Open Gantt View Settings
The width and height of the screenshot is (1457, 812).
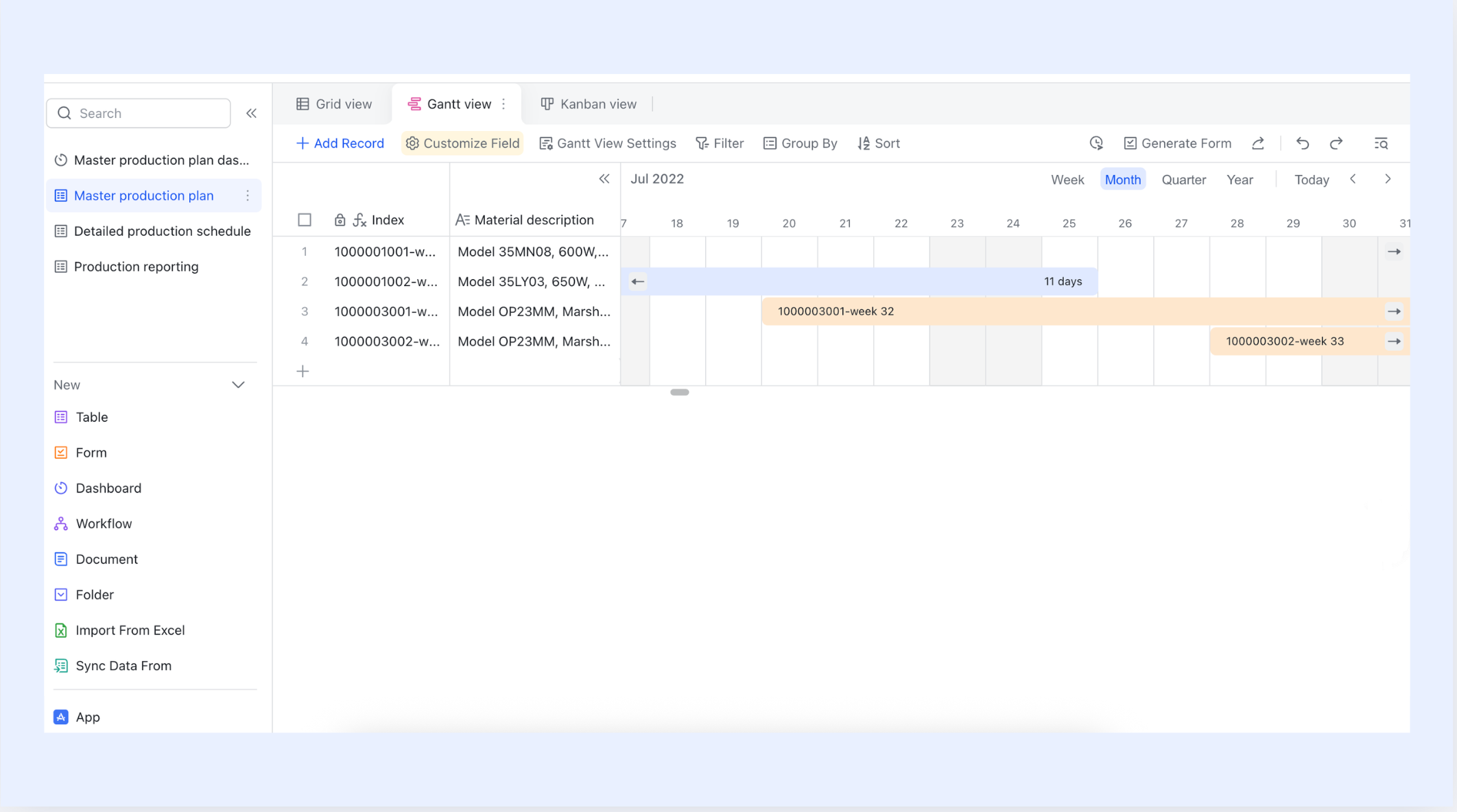(607, 143)
